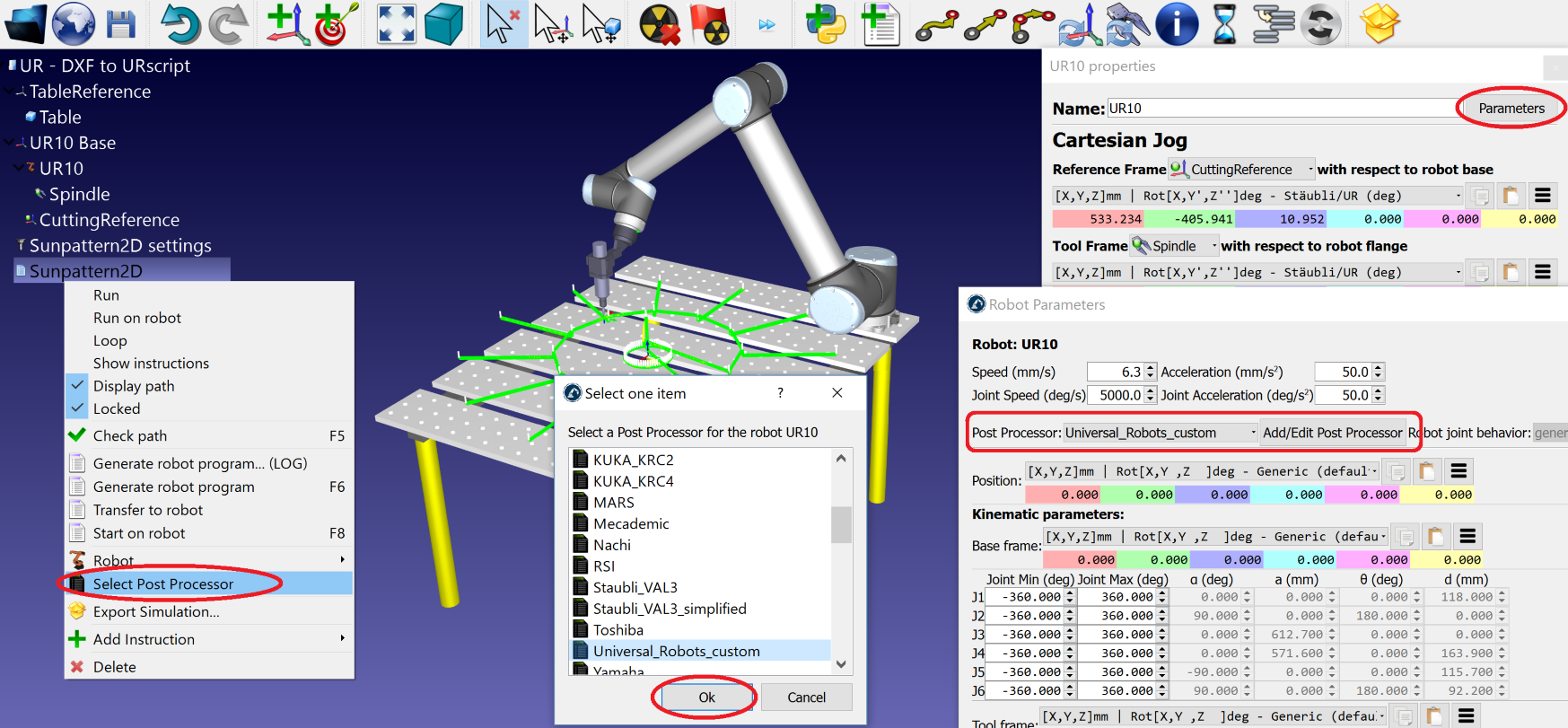Open the package export box icon

[x=1380, y=23]
